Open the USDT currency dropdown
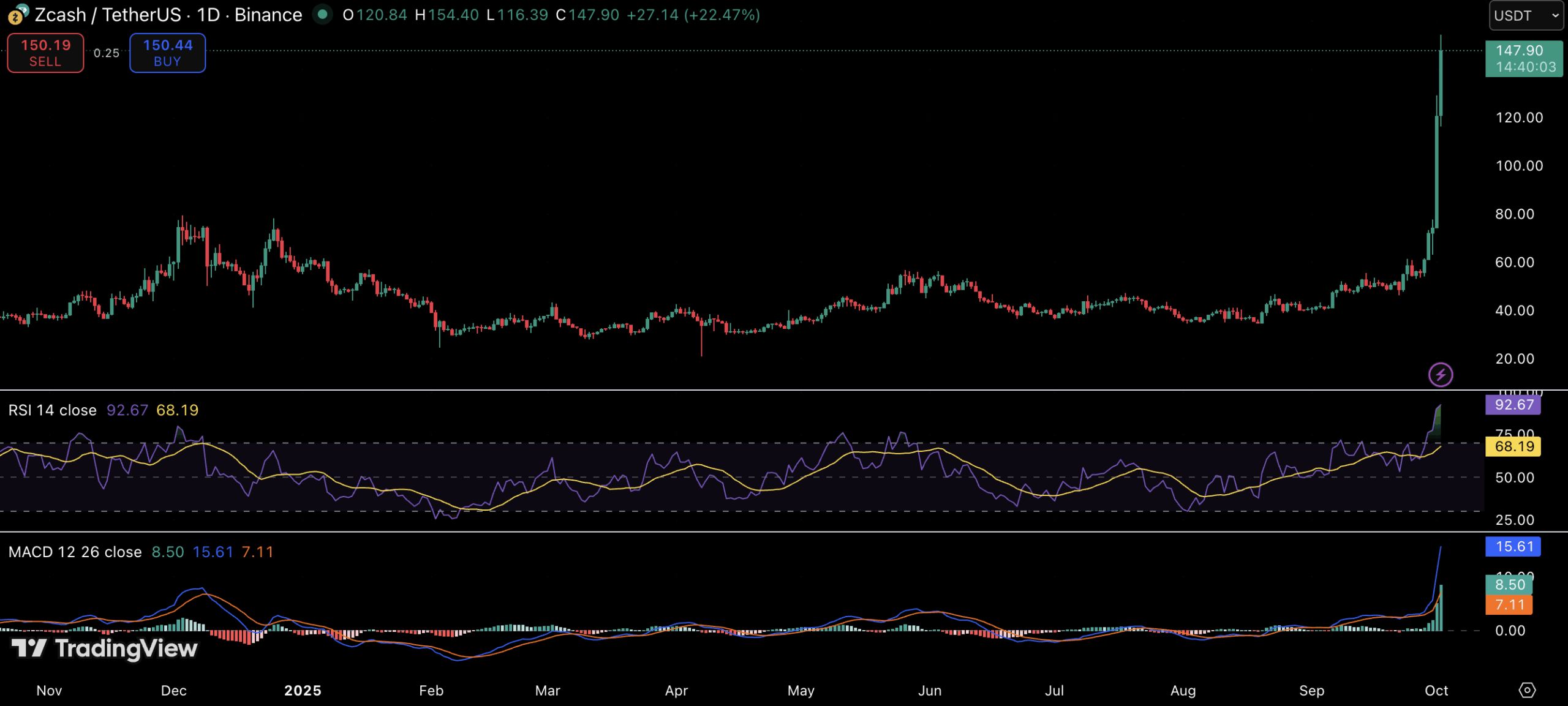This screenshot has width=1568, height=706. click(1526, 15)
